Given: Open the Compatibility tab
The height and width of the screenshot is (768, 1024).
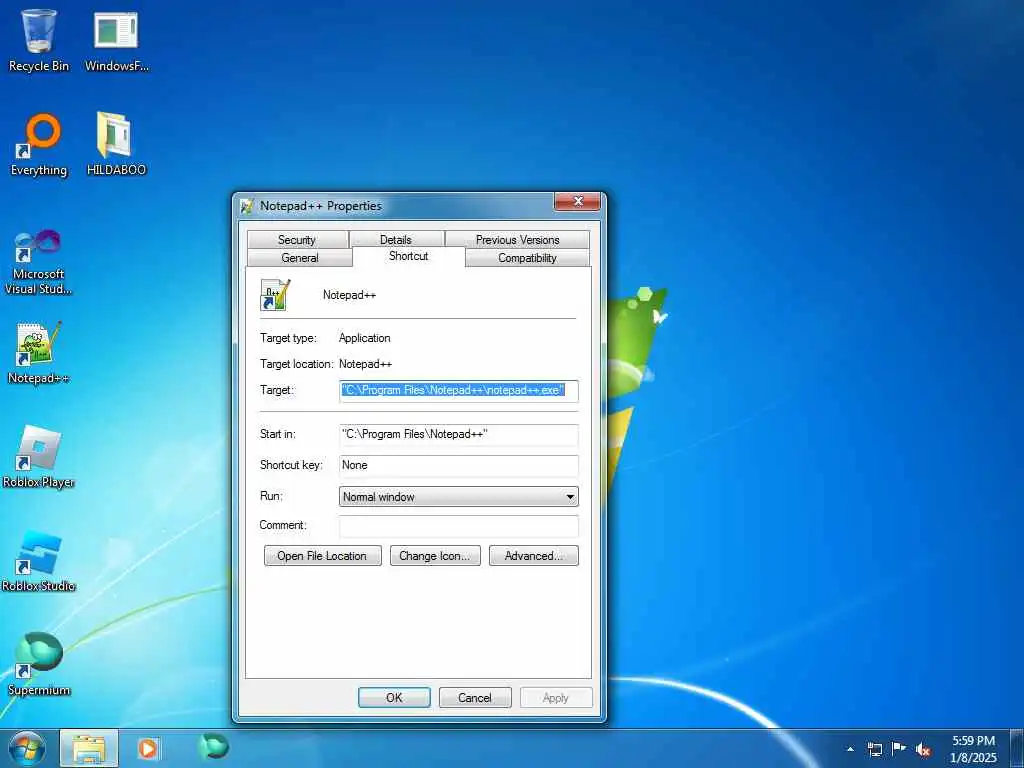Looking at the screenshot, I should 527,257.
